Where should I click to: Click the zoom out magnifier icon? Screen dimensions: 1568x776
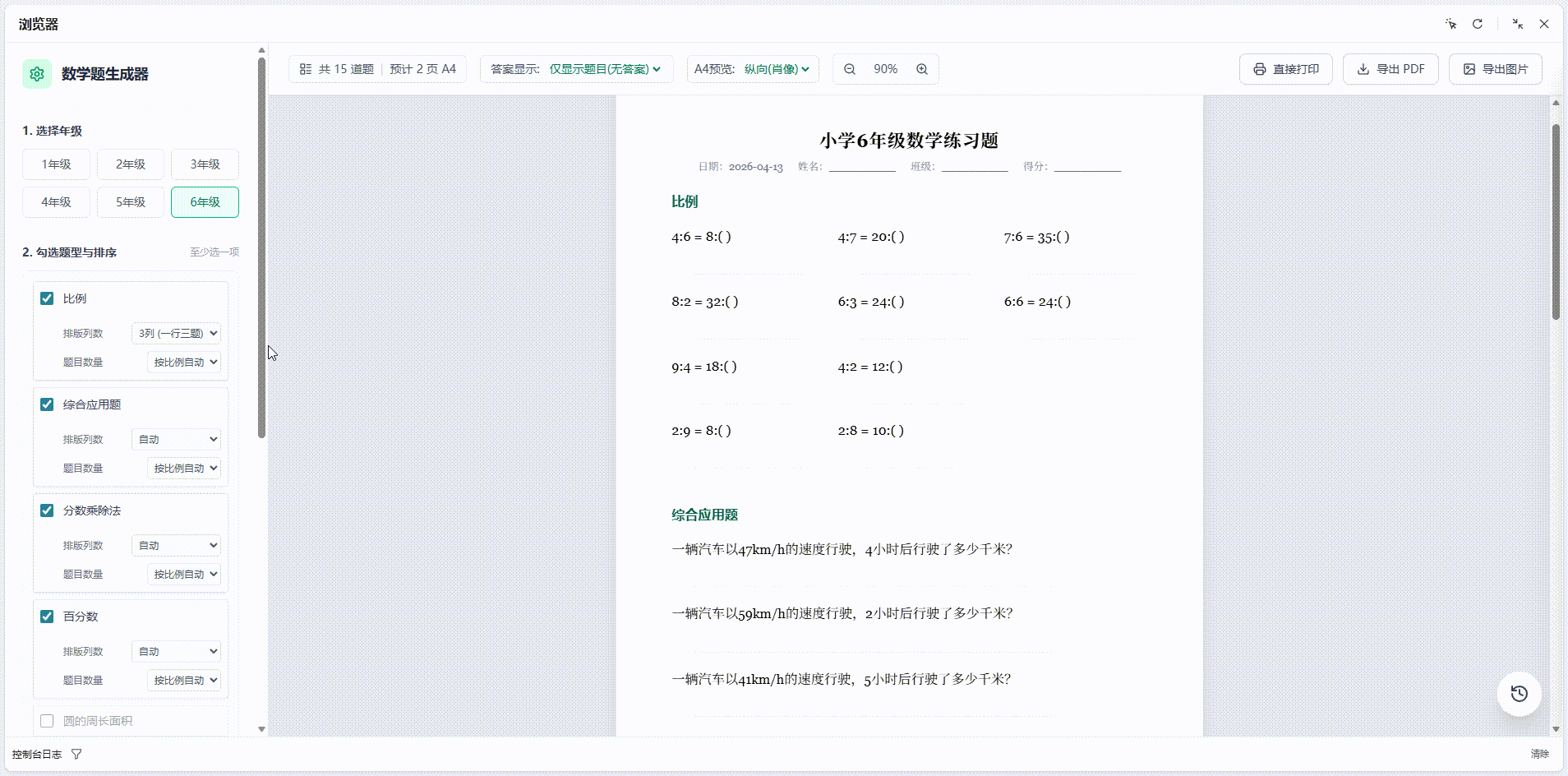click(x=850, y=69)
